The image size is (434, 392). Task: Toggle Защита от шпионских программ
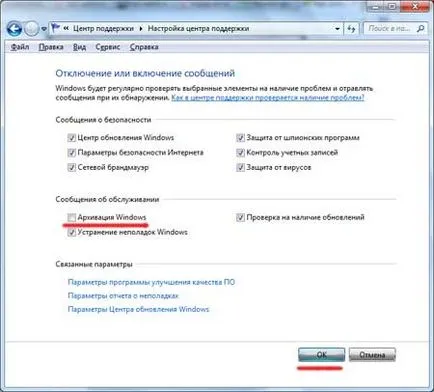240,138
